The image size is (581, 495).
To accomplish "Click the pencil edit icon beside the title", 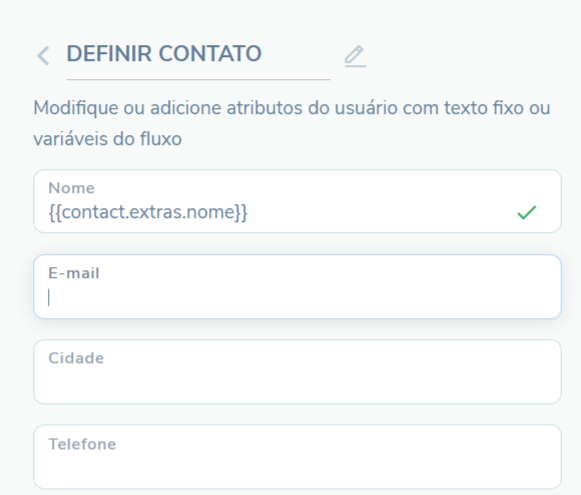I will (355, 56).
